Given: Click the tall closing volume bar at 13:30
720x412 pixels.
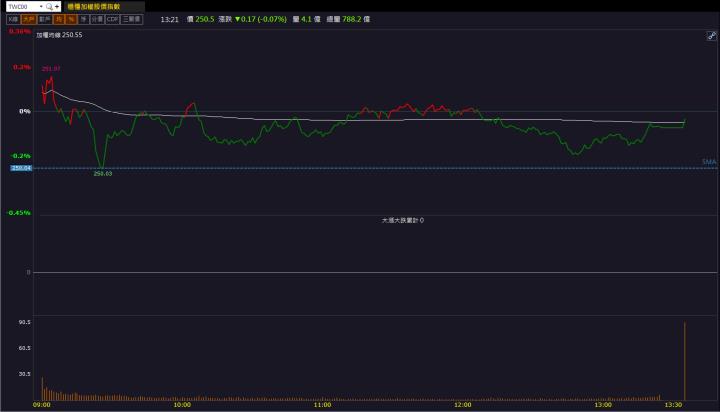Looking at the screenshot, I should point(685,361).
